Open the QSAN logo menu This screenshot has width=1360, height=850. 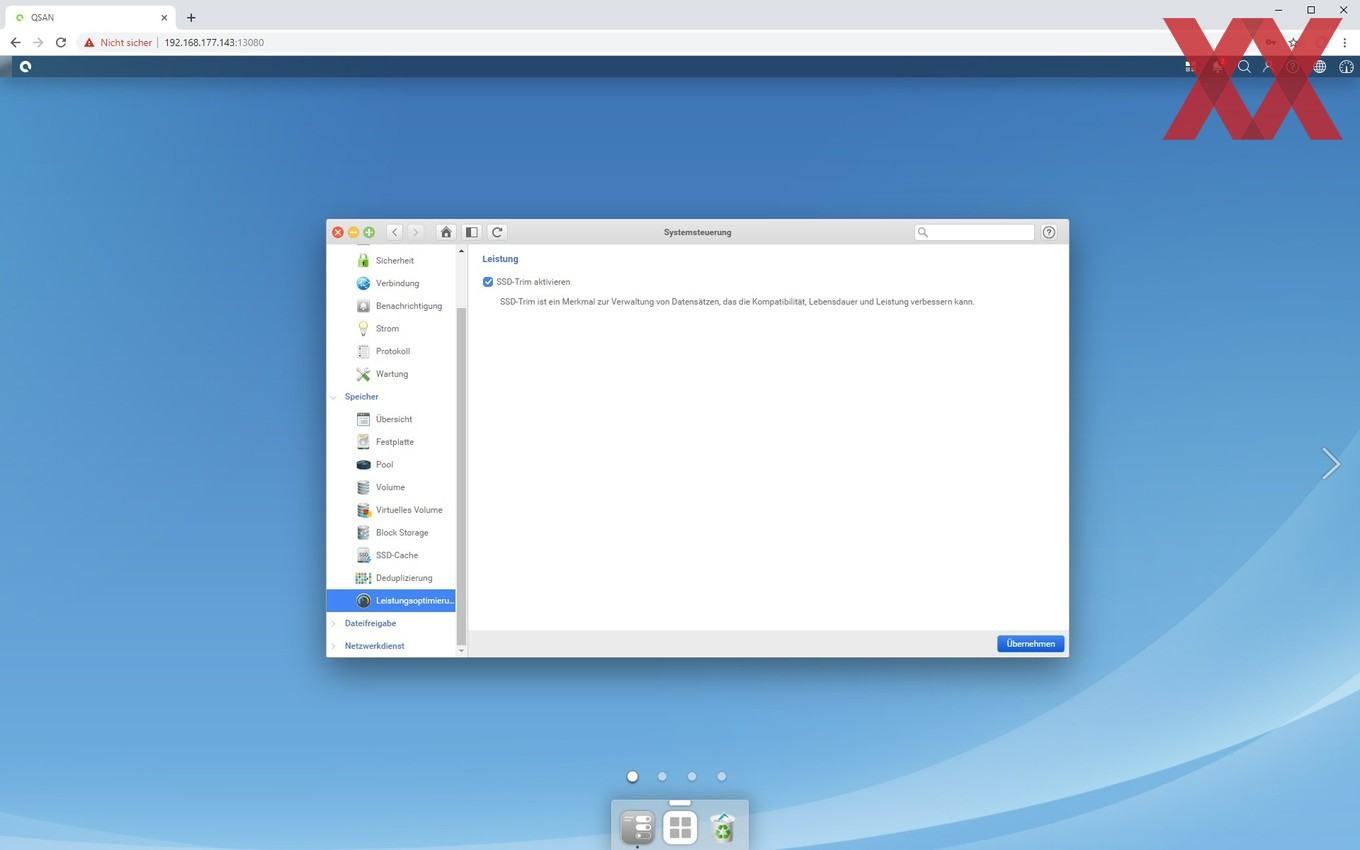[x=25, y=67]
